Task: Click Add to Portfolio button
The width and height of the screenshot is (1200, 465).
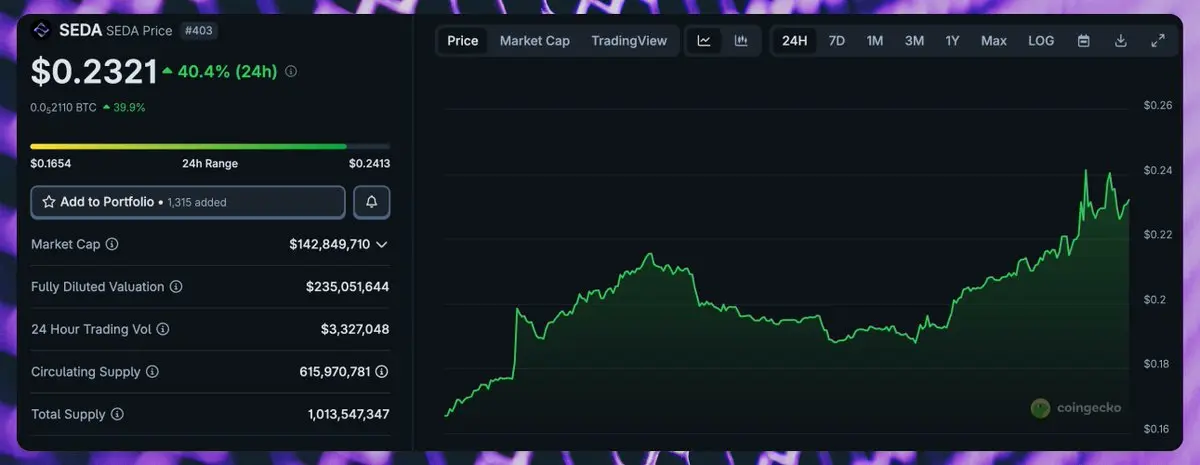Action: (x=188, y=202)
